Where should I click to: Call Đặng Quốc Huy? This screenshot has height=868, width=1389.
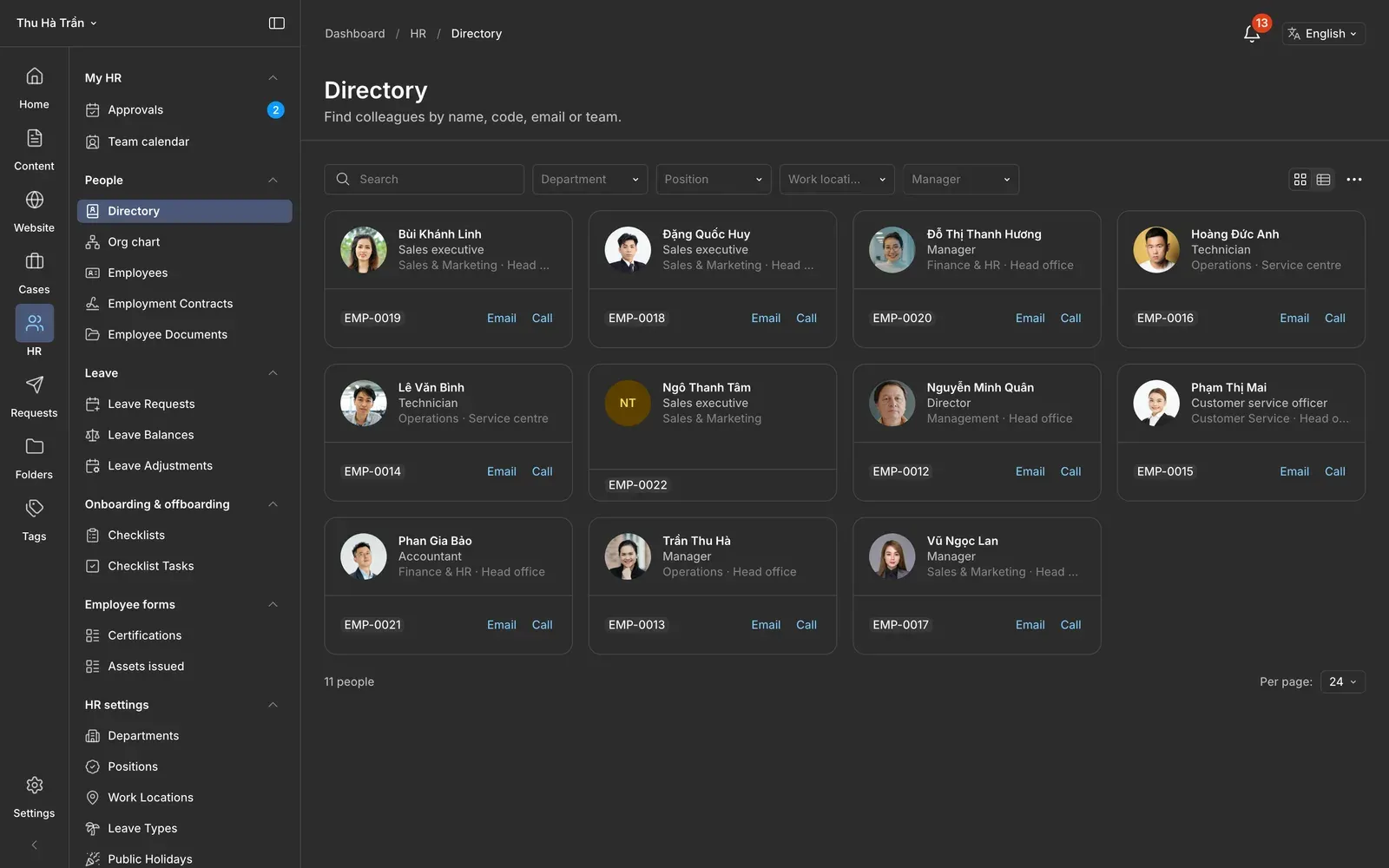806,319
